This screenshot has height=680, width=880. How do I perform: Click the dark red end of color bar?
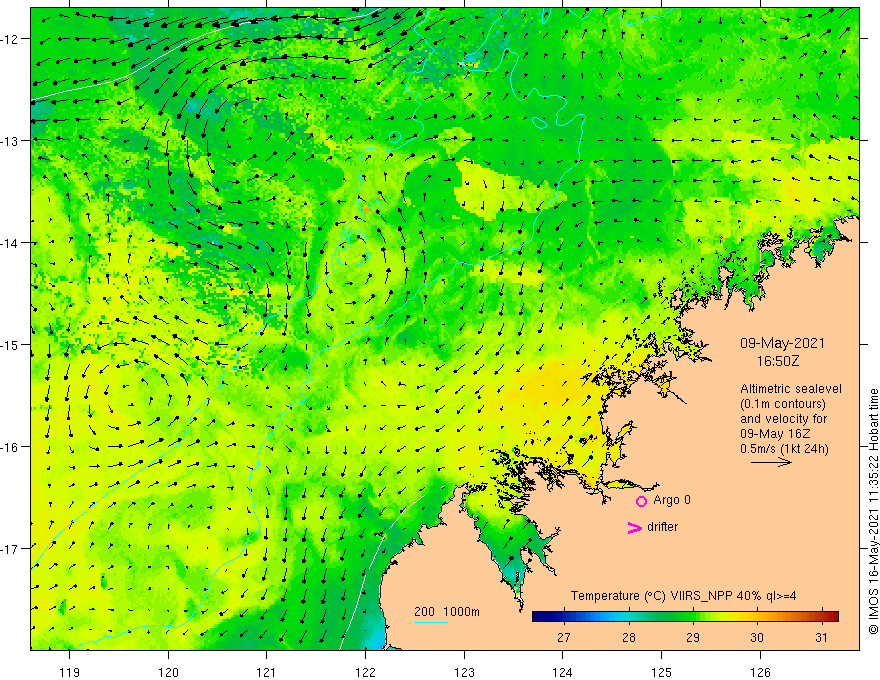(832, 617)
